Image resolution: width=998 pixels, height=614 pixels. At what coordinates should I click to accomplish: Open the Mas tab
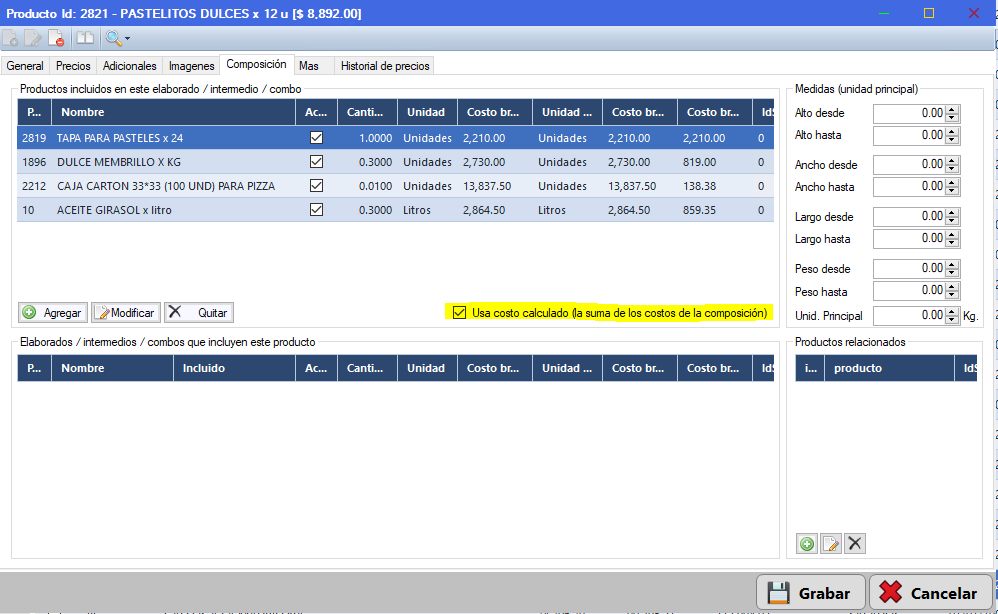[x=309, y=66]
